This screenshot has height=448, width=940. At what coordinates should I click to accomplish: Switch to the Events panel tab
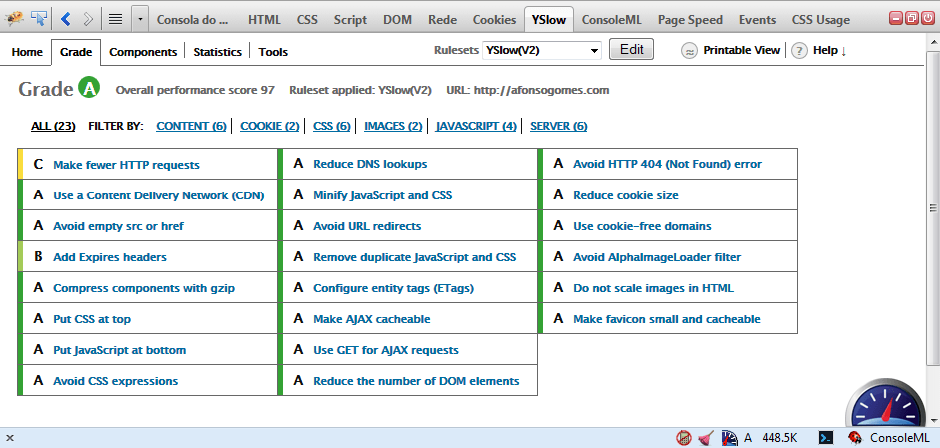coord(758,20)
